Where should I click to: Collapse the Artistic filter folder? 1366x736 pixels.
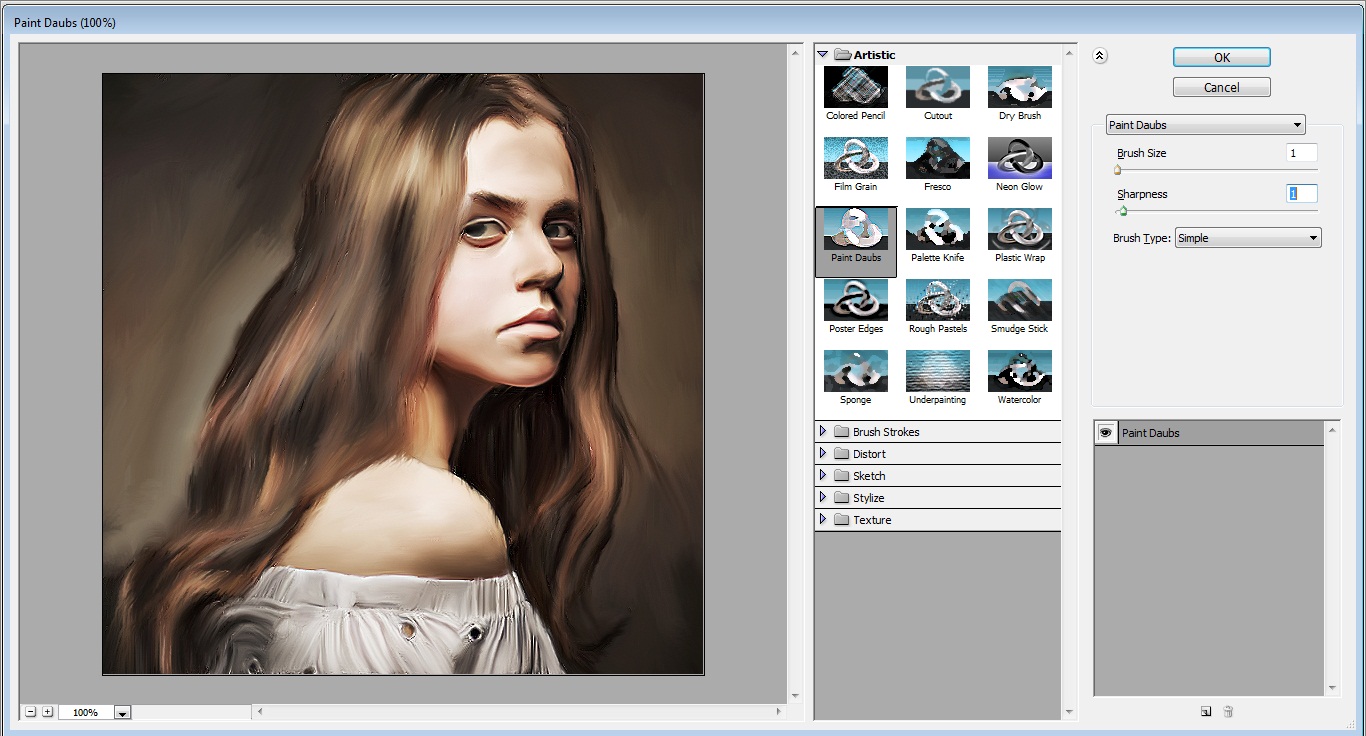[x=823, y=55]
